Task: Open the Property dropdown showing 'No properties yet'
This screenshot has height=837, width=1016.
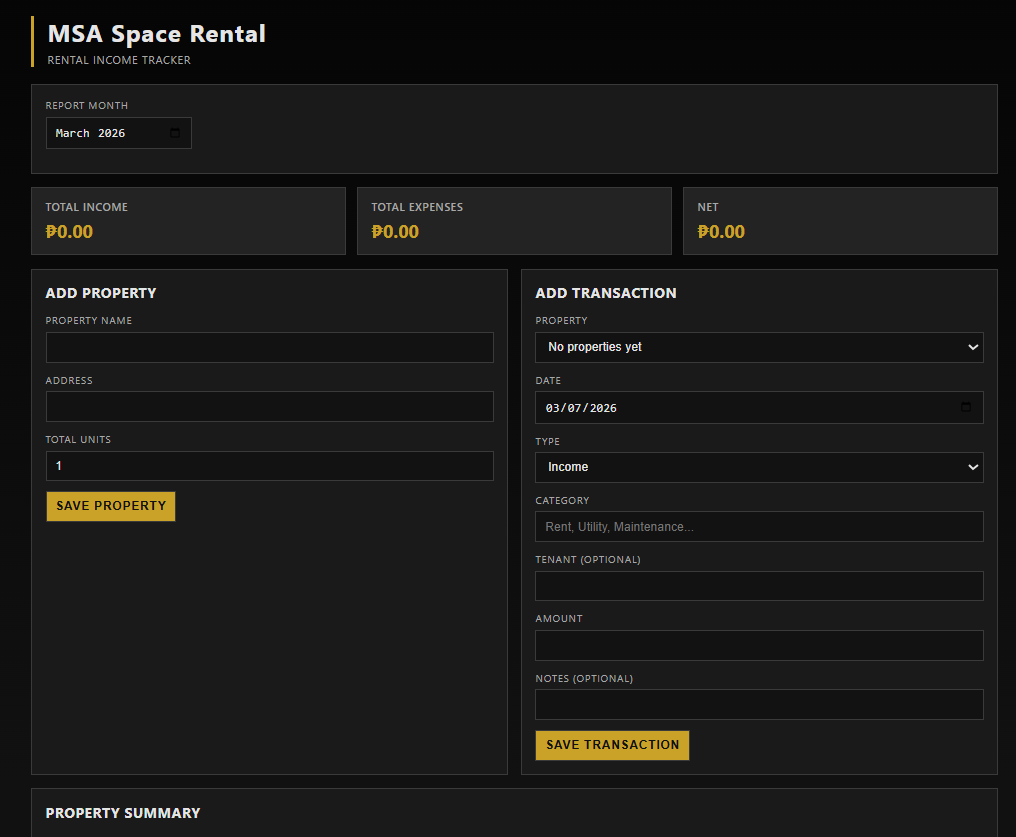Action: coord(758,347)
